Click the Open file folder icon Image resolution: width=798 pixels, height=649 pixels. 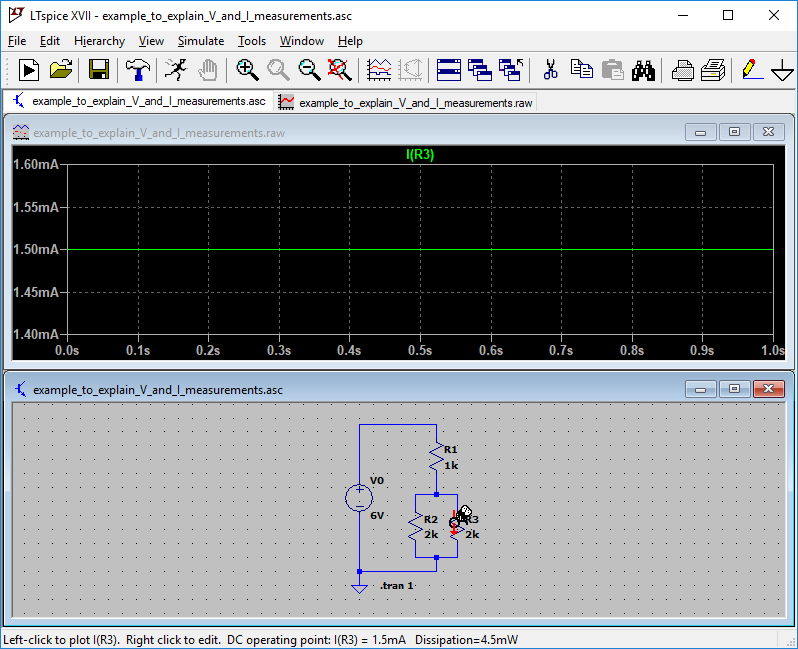(x=61, y=69)
